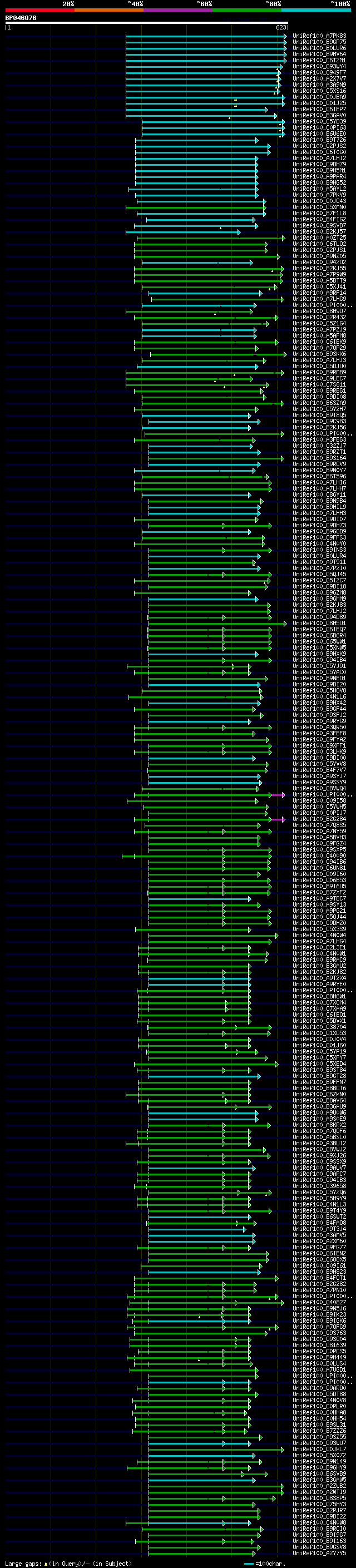
Task: Click the orange ~40% identity legend bar
Action: click(109, 11)
